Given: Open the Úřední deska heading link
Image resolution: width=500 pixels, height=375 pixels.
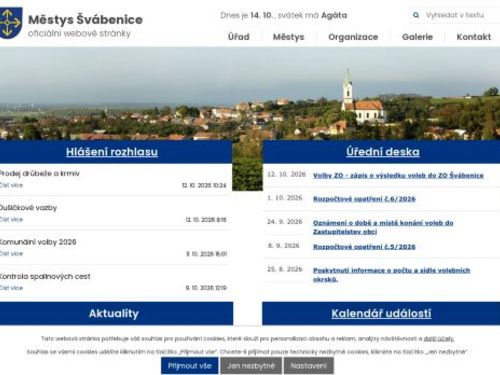Looking at the screenshot, I should click(x=383, y=152).
